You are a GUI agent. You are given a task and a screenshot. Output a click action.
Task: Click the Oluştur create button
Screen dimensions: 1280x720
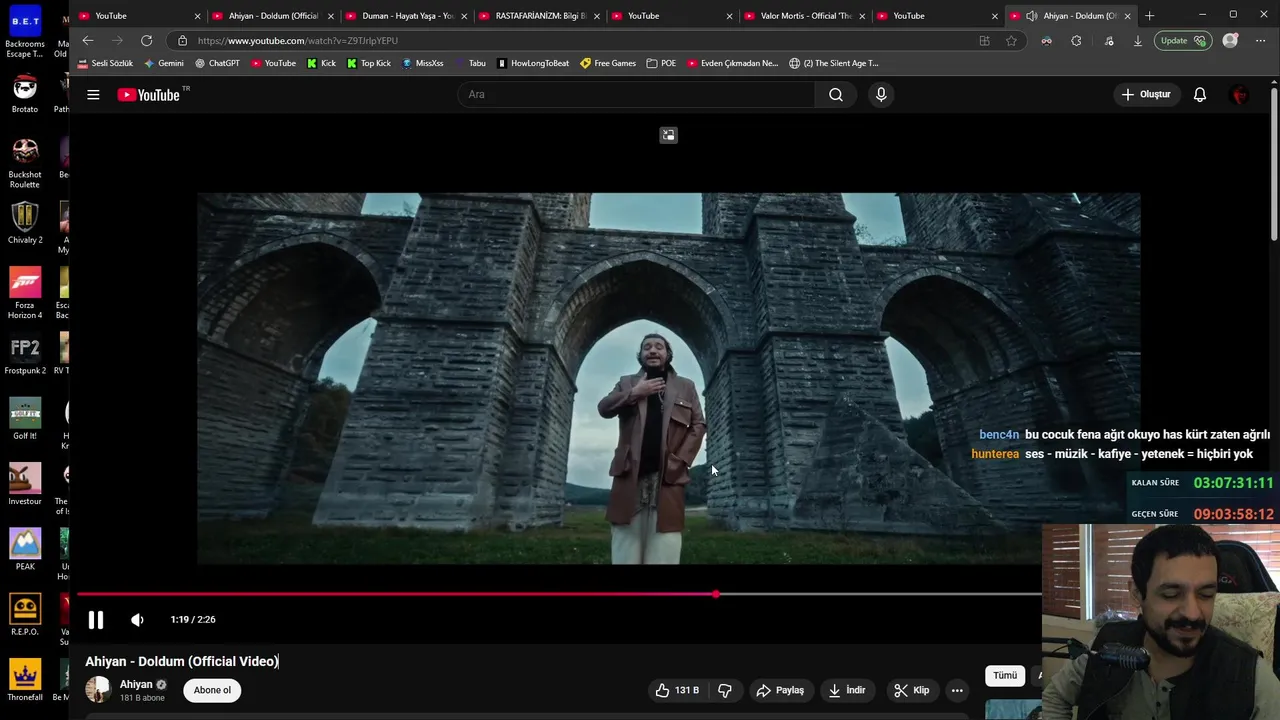click(x=1146, y=95)
